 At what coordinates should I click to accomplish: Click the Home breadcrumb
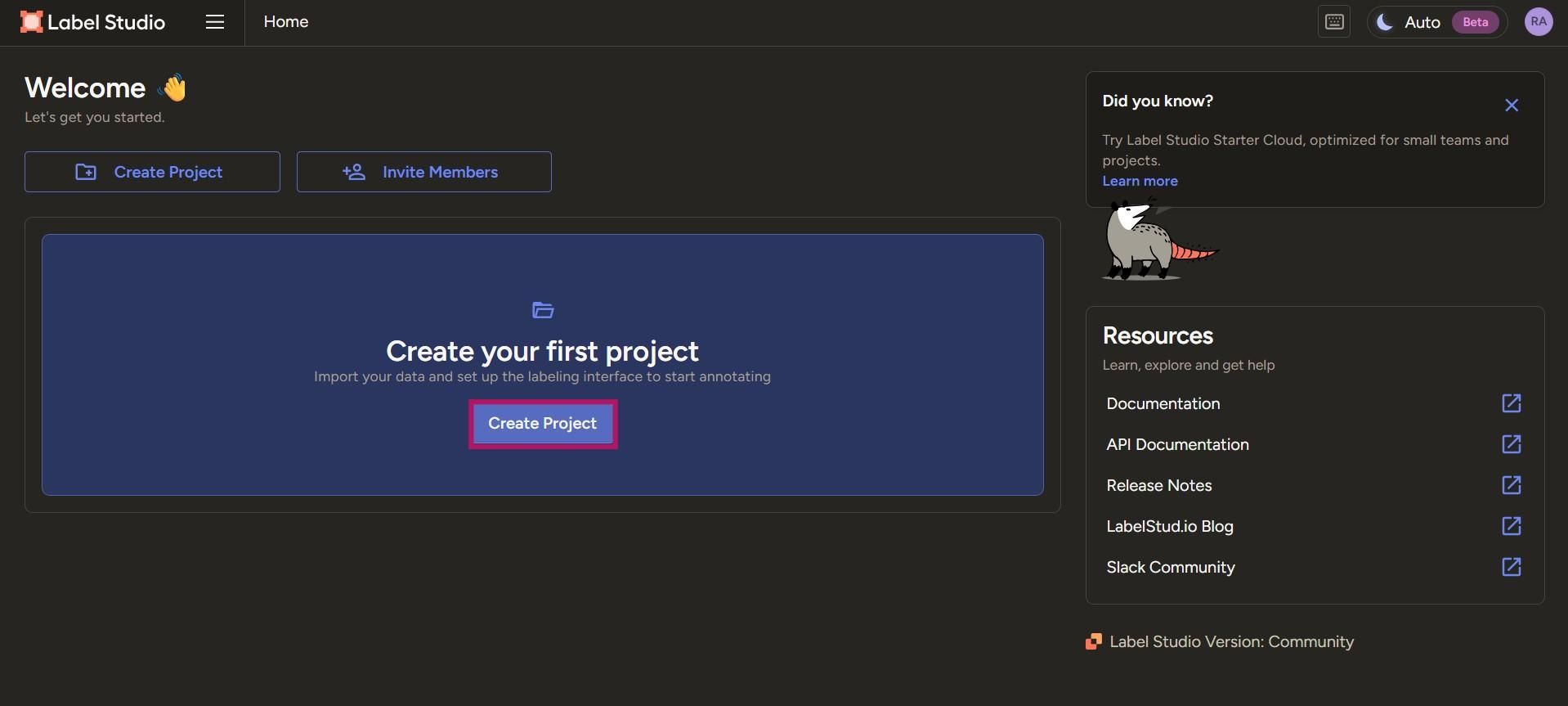coord(286,22)
